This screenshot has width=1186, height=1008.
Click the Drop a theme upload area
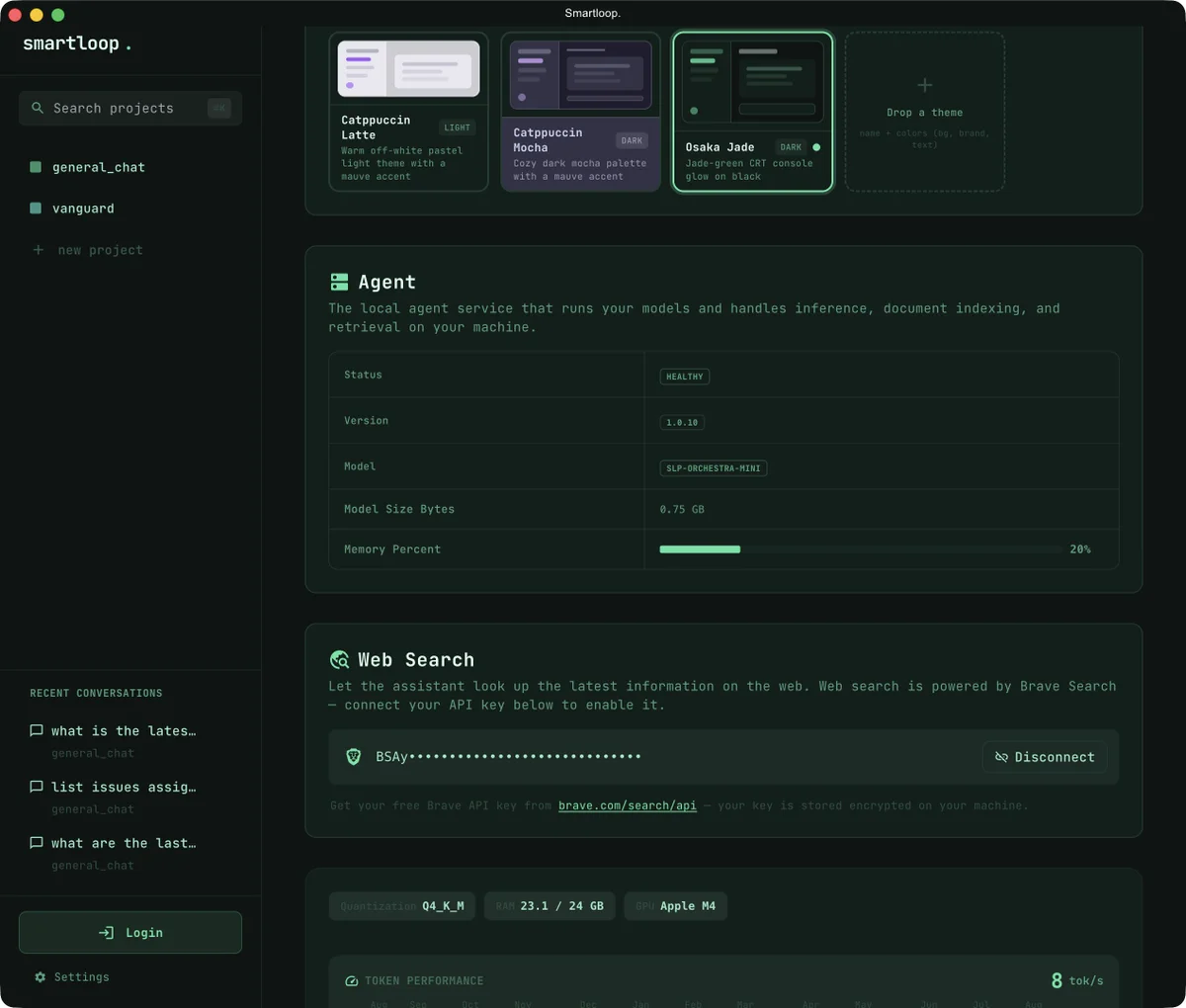coord(925,111)
